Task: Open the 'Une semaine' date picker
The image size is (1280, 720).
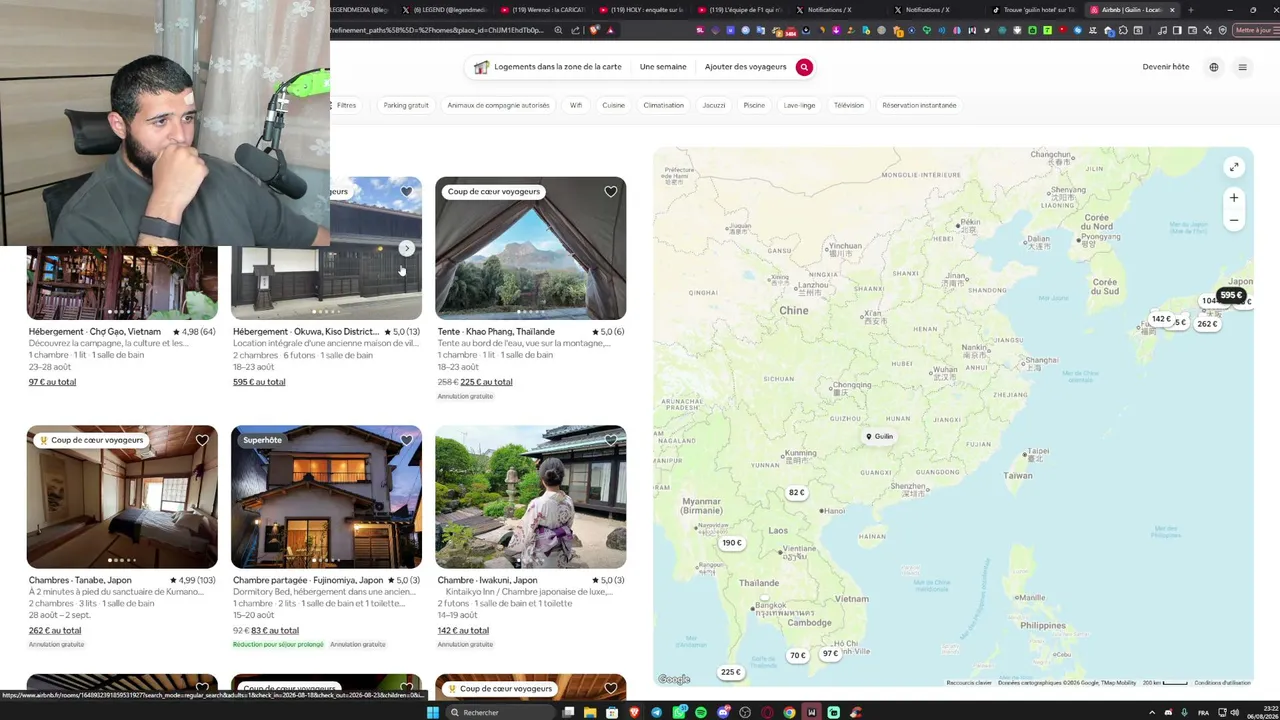Action: click(663, 67)
